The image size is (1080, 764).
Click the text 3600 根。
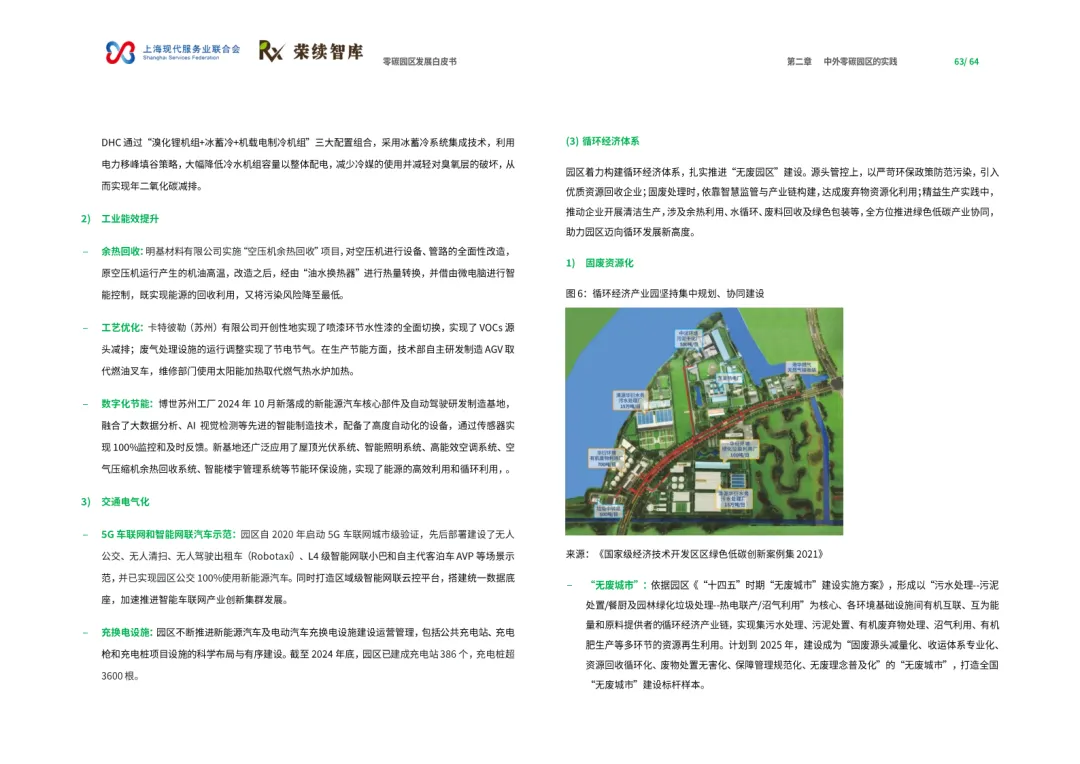tap(121, 676)
